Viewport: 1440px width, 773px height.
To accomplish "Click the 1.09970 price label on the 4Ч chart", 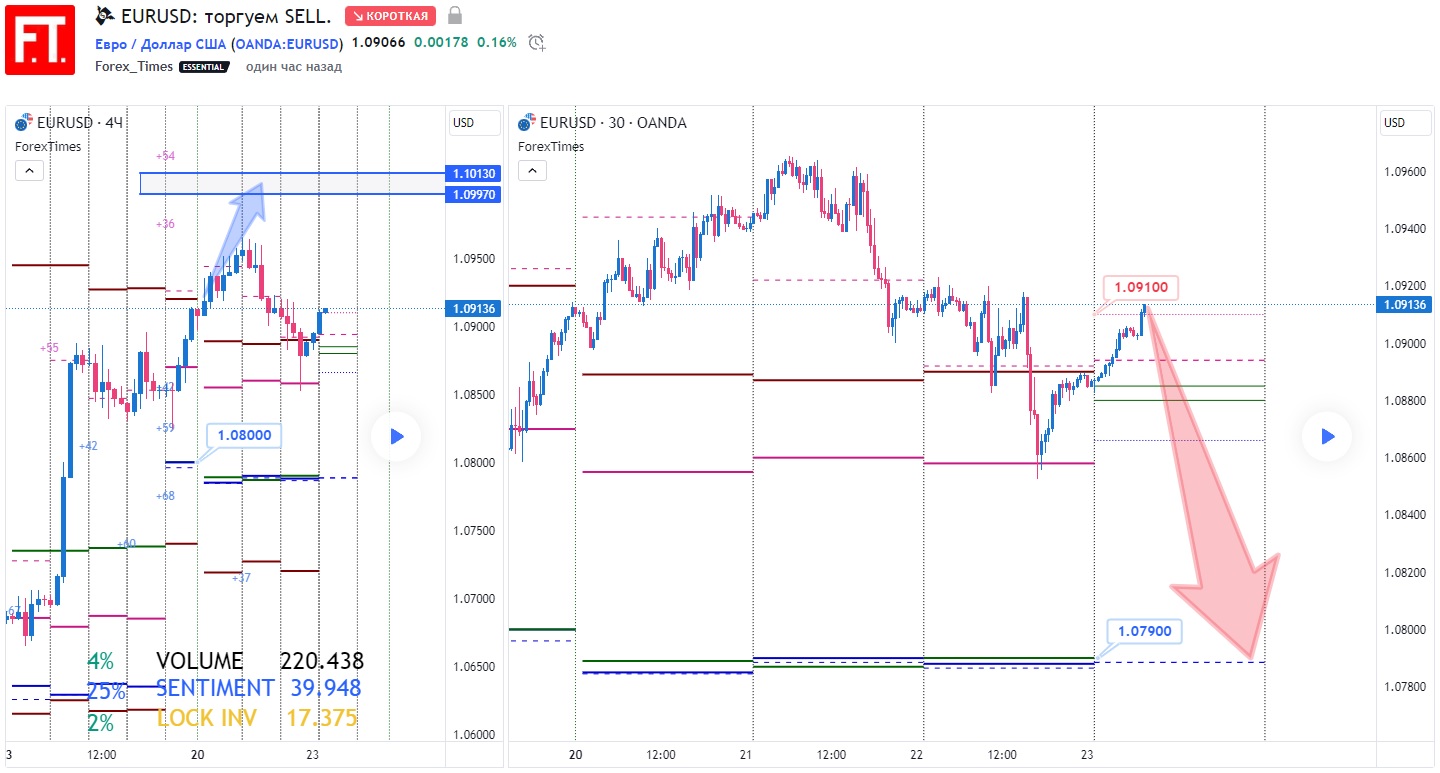I will (x=474, y=194).
